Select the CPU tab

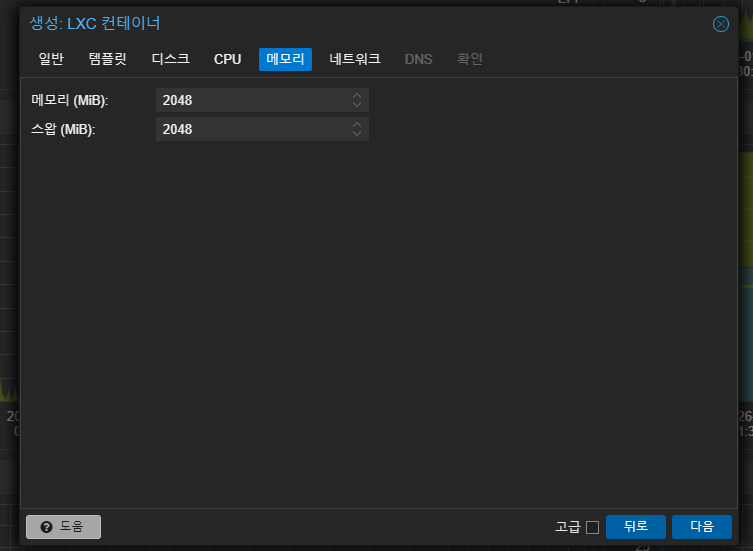pos(228,59)
